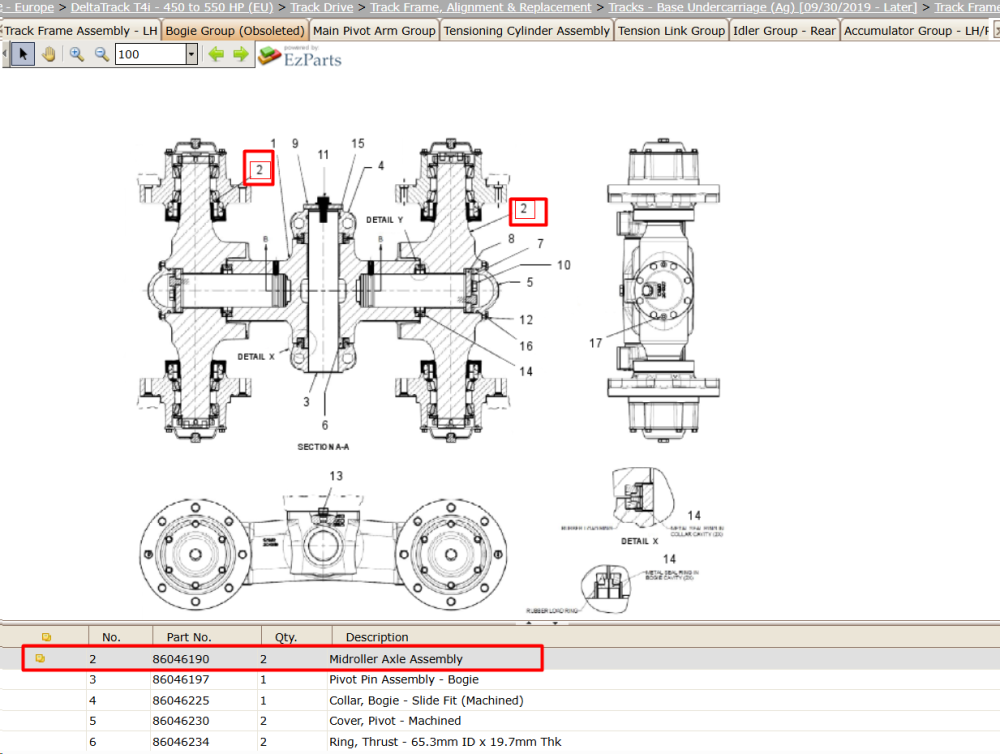
Task: Click callout number 16 on diagram
Action: (526, 346)
